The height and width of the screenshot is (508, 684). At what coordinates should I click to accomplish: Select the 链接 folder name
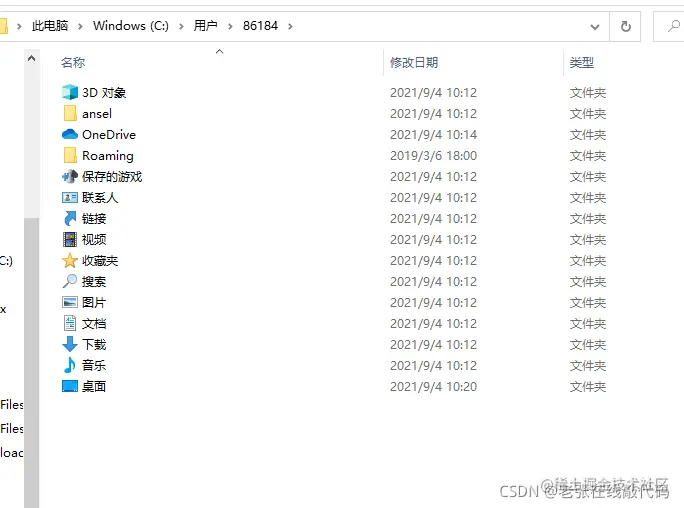[x=94, y=218]
